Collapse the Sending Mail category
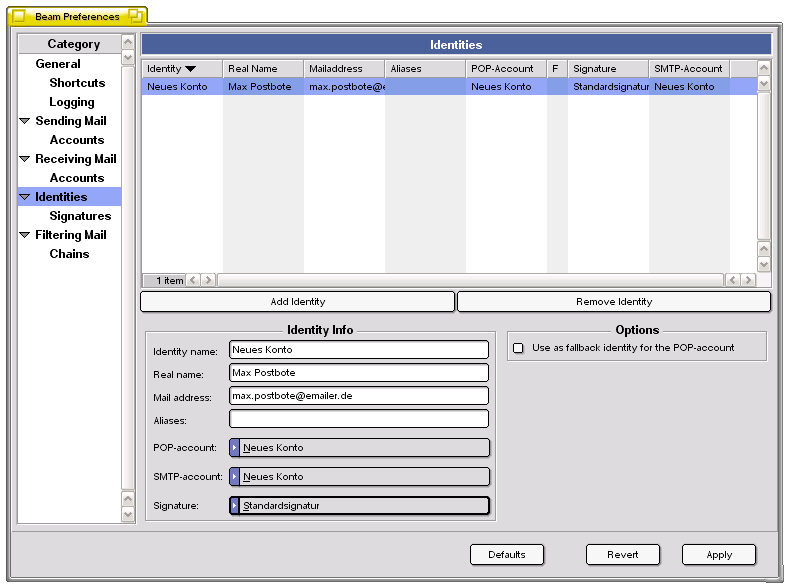The height and width of the screenshot is (585, 788). [x=25, y=121]
